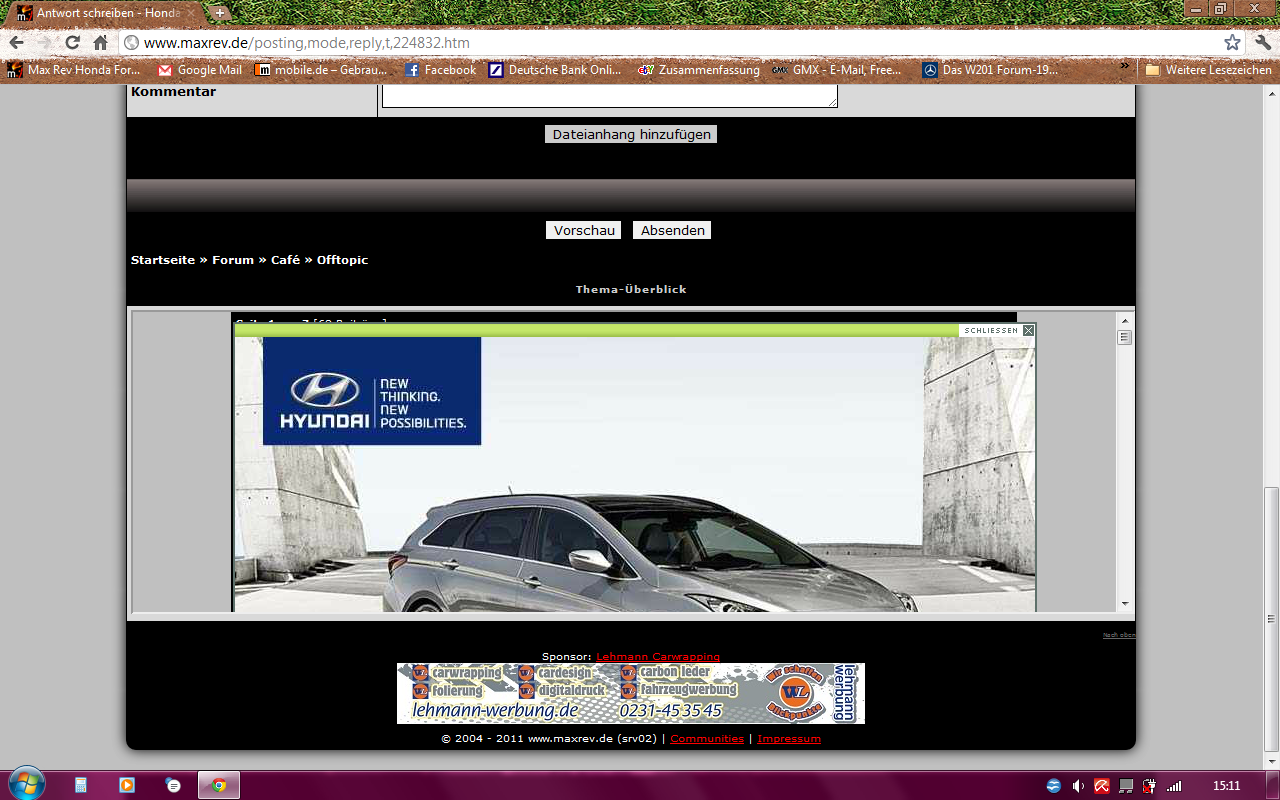The image size is (1280, 800).
Task: Click the Vorschau preview button
Action: coord(583,230)
